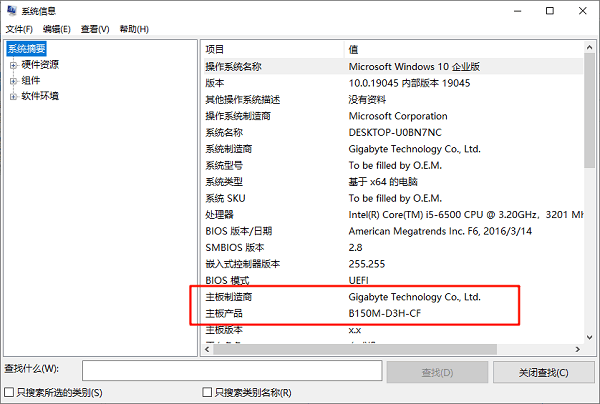The width and height of the screenshot is (600, 404).
Task: Click the 关闭查找(C) button
Action: coord(543,372)
